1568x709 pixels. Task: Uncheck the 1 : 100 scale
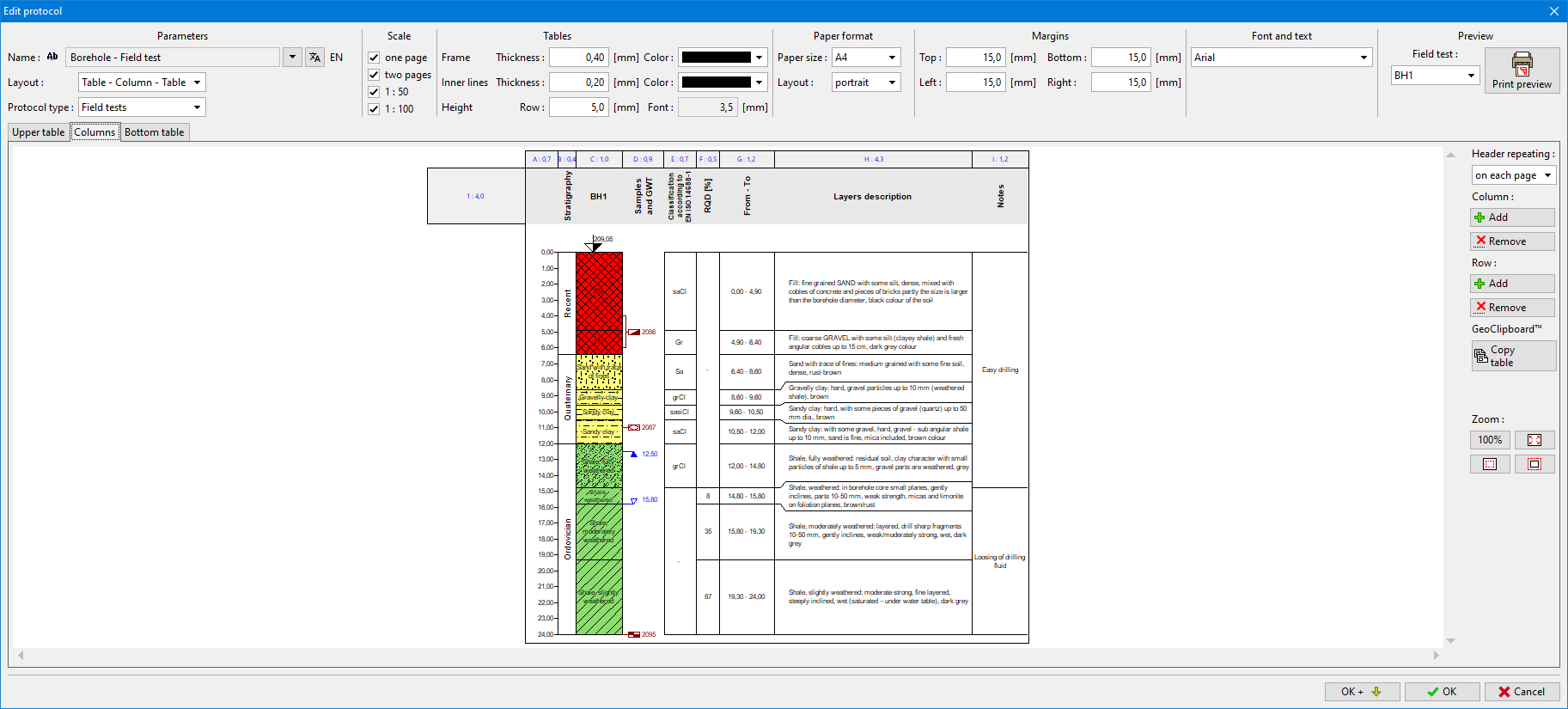[374, 109]
